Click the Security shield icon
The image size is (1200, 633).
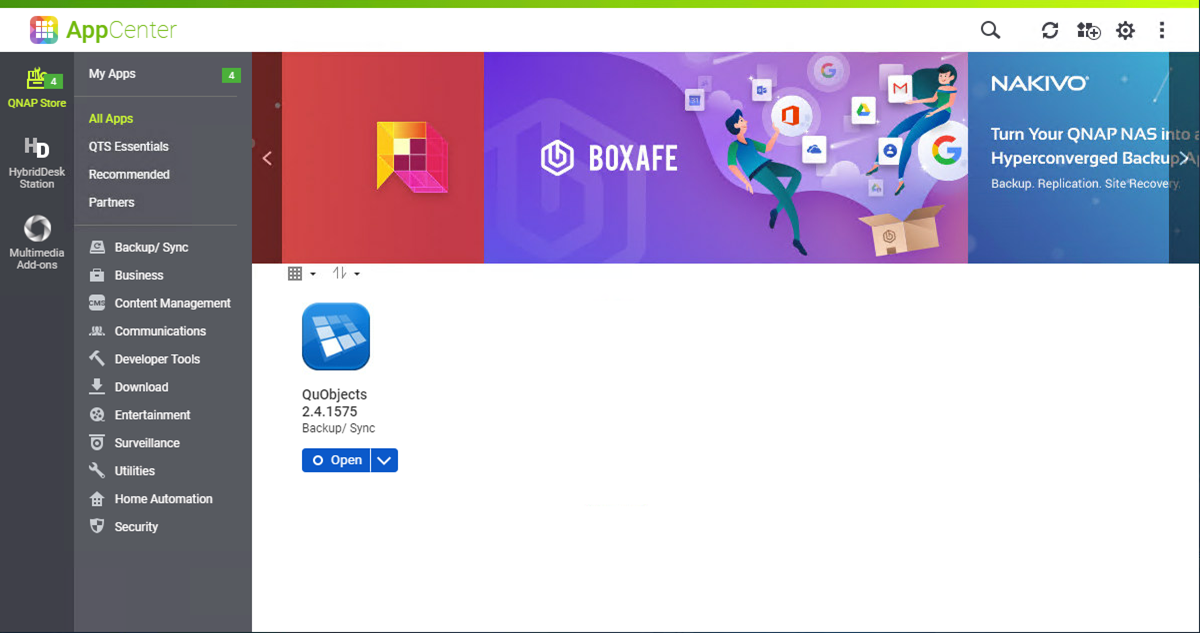tap(97, 526)
